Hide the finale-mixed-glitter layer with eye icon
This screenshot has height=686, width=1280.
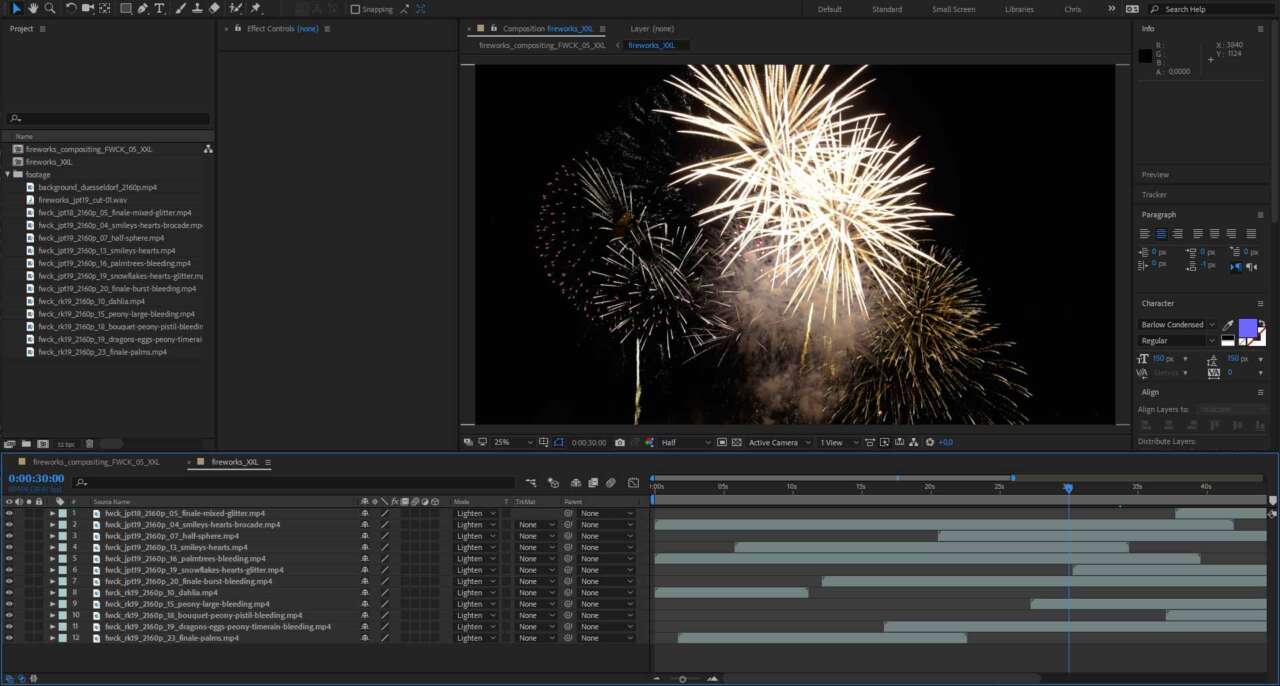click(x=9, y=513)
